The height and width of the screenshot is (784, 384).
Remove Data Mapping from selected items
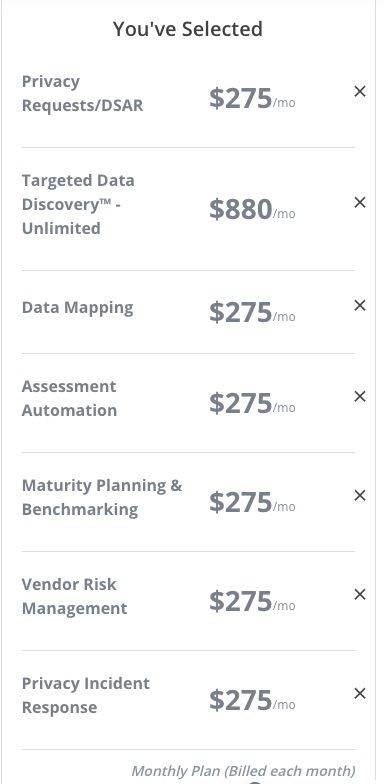click(360, 306)
